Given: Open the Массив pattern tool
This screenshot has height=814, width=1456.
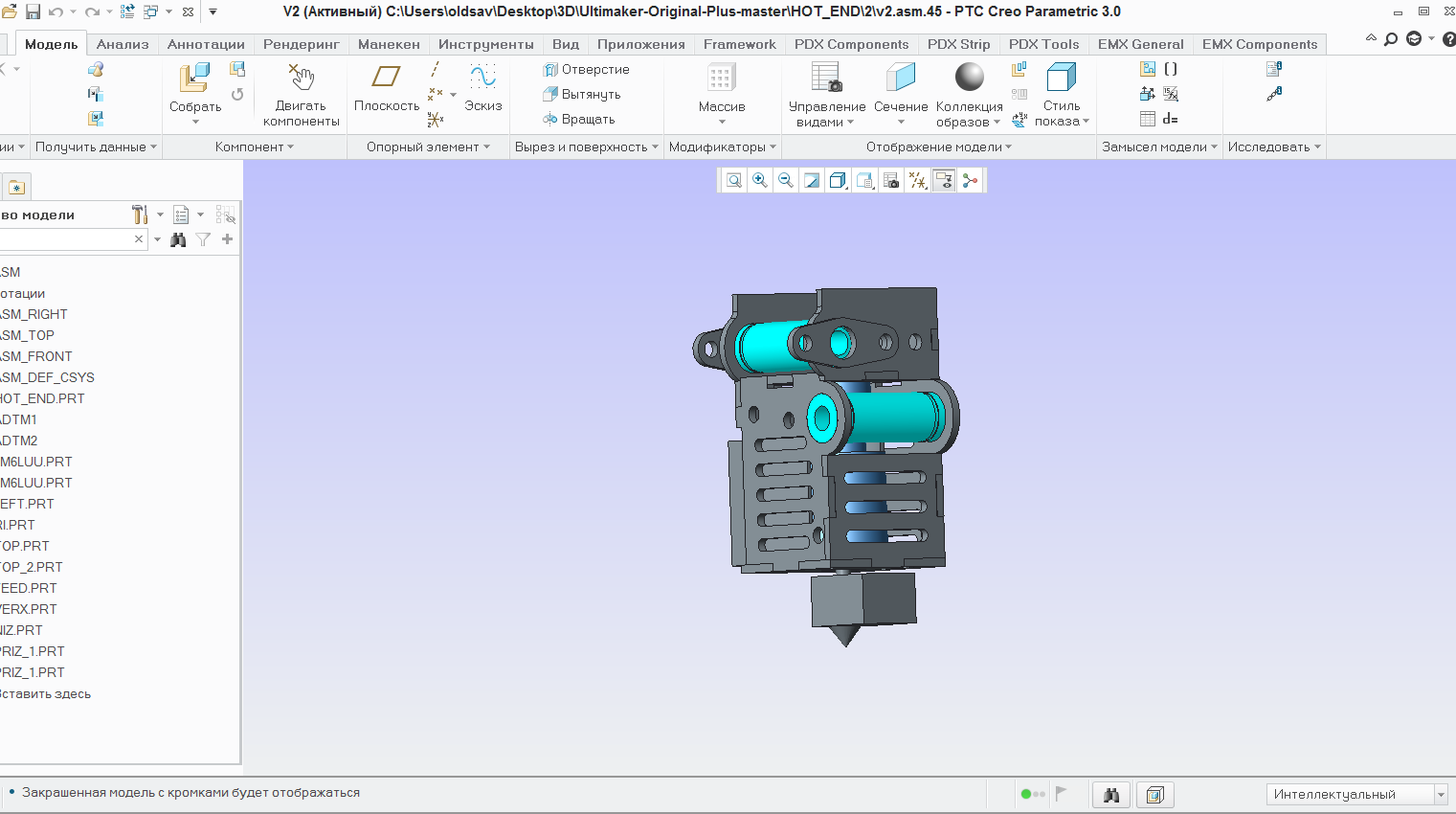Looking at the screenshot, I should point(721,79).
